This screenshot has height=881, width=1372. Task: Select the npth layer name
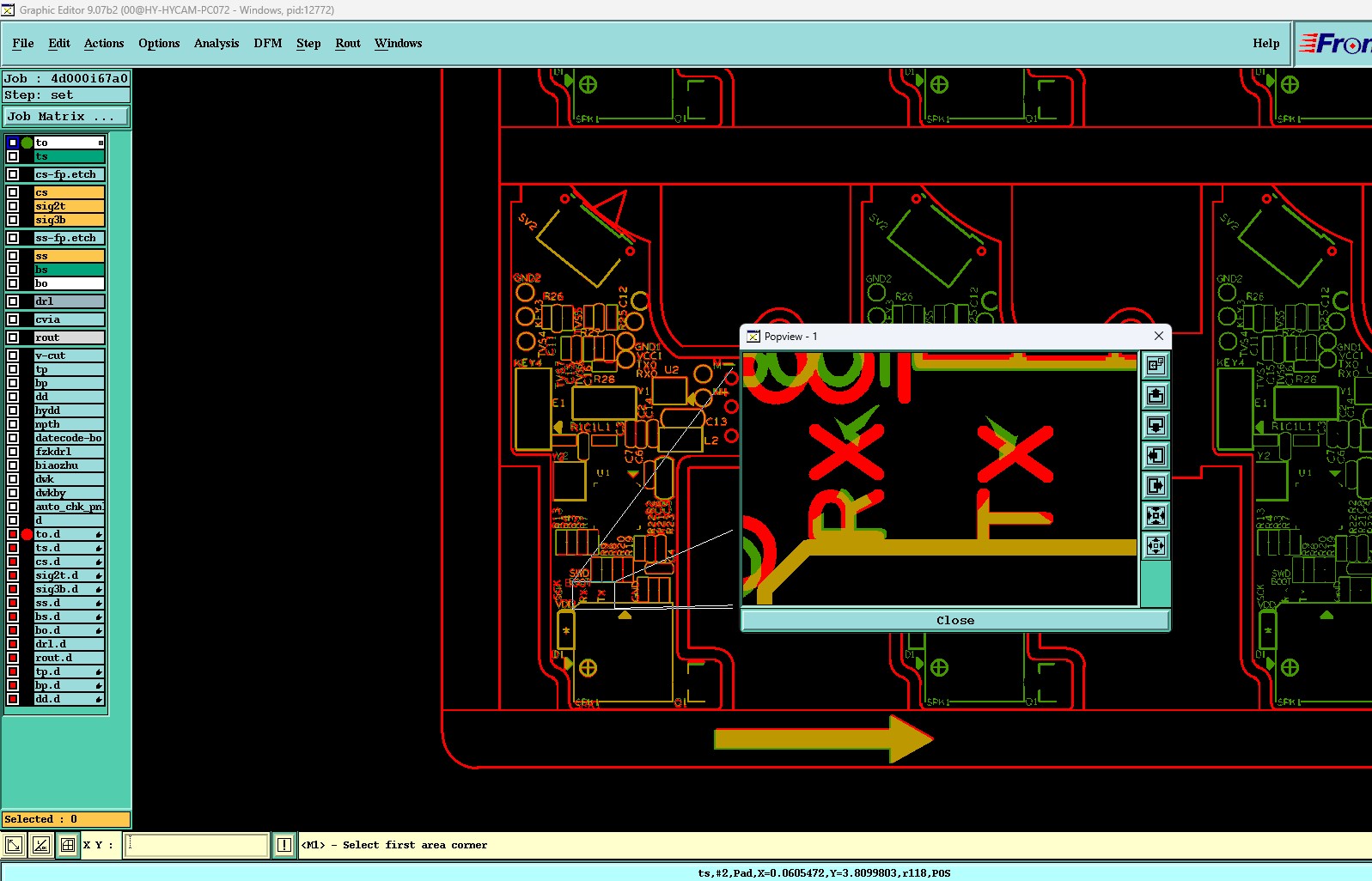tap(69, 424)
